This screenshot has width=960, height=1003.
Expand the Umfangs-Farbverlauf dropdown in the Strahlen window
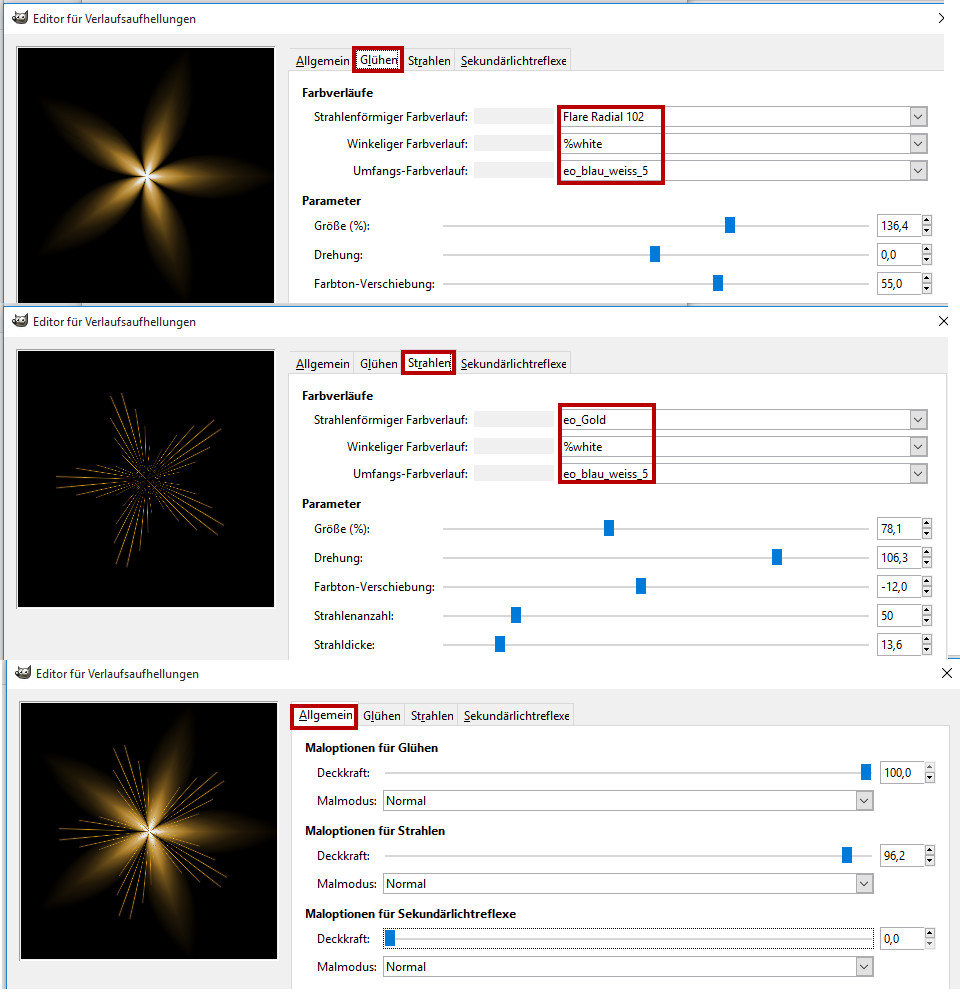[918, 473]
